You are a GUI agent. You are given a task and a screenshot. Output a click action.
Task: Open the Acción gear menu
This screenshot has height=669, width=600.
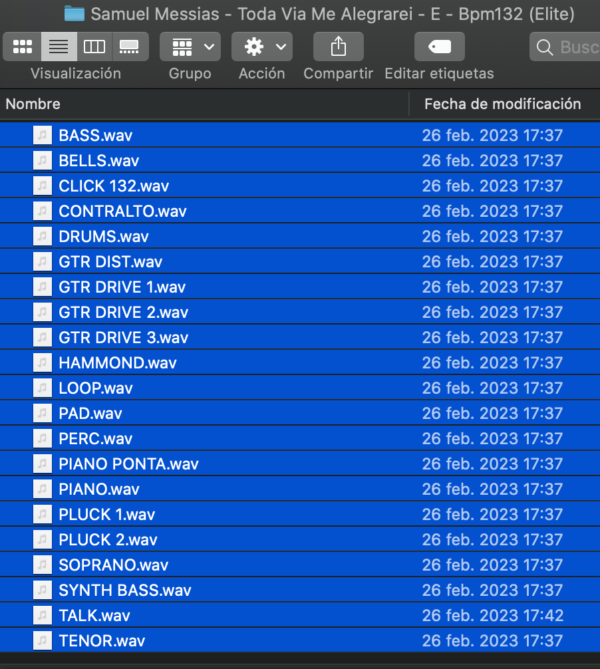tap(262, 47)
